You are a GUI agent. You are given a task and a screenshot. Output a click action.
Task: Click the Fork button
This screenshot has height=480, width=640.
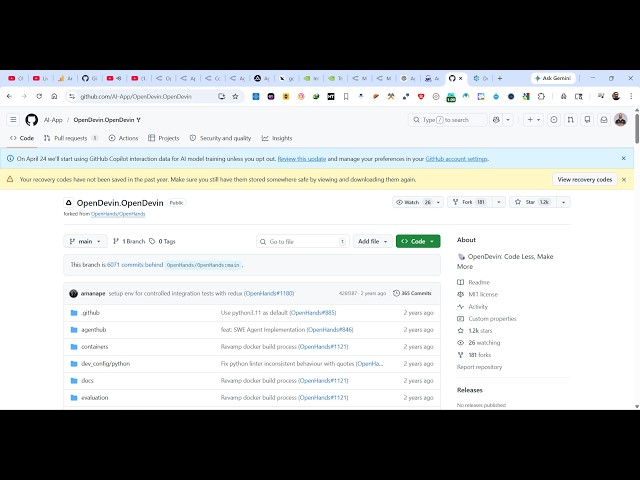(x=469, y=202)
